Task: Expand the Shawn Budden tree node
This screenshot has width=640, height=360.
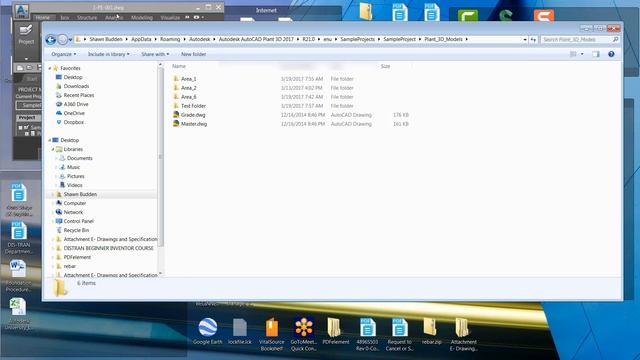Action: [53, 194]
